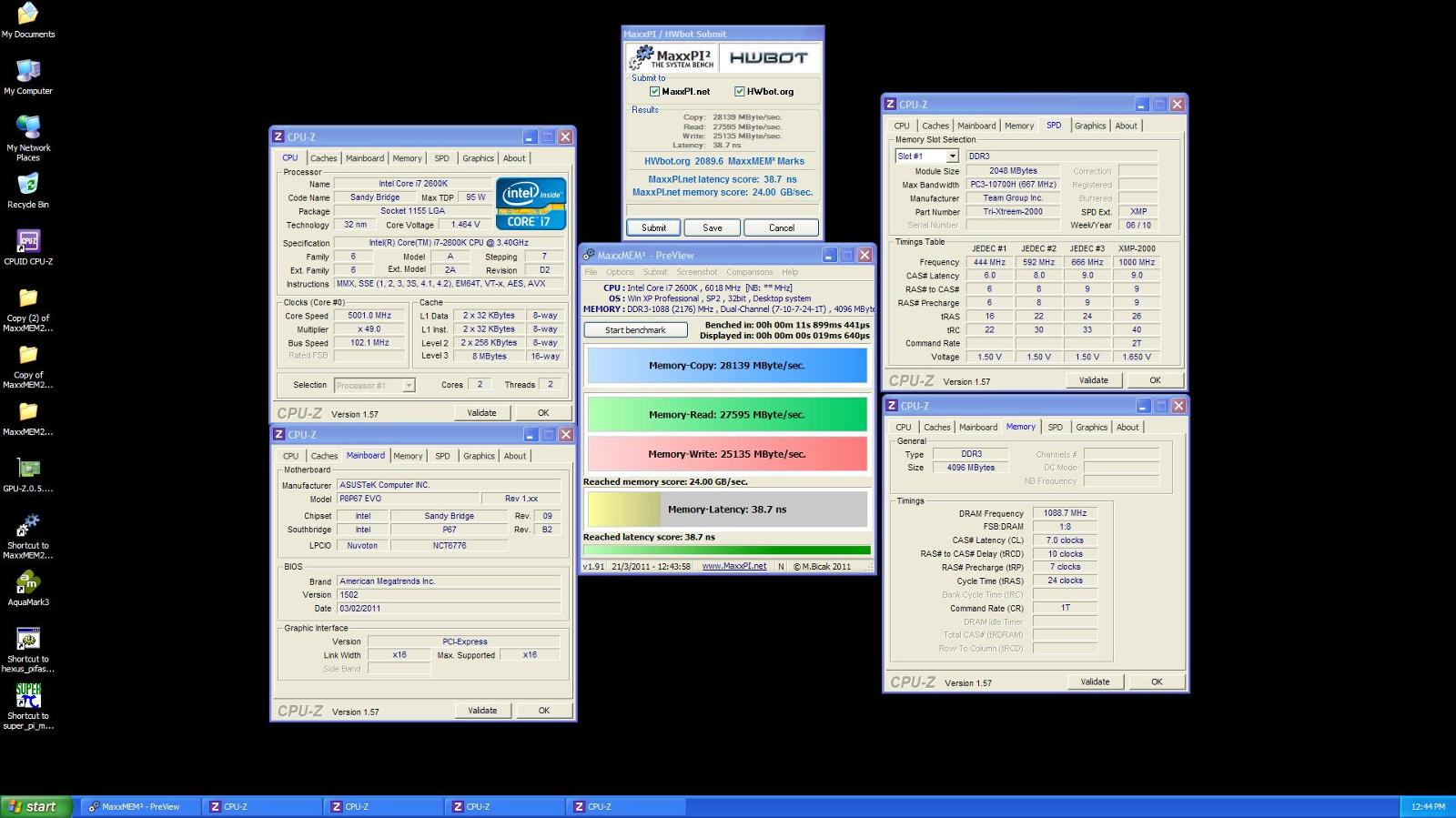
Task: Click the Memory-Latency 38.7 ns bar
Action: (x=727, y=510)
